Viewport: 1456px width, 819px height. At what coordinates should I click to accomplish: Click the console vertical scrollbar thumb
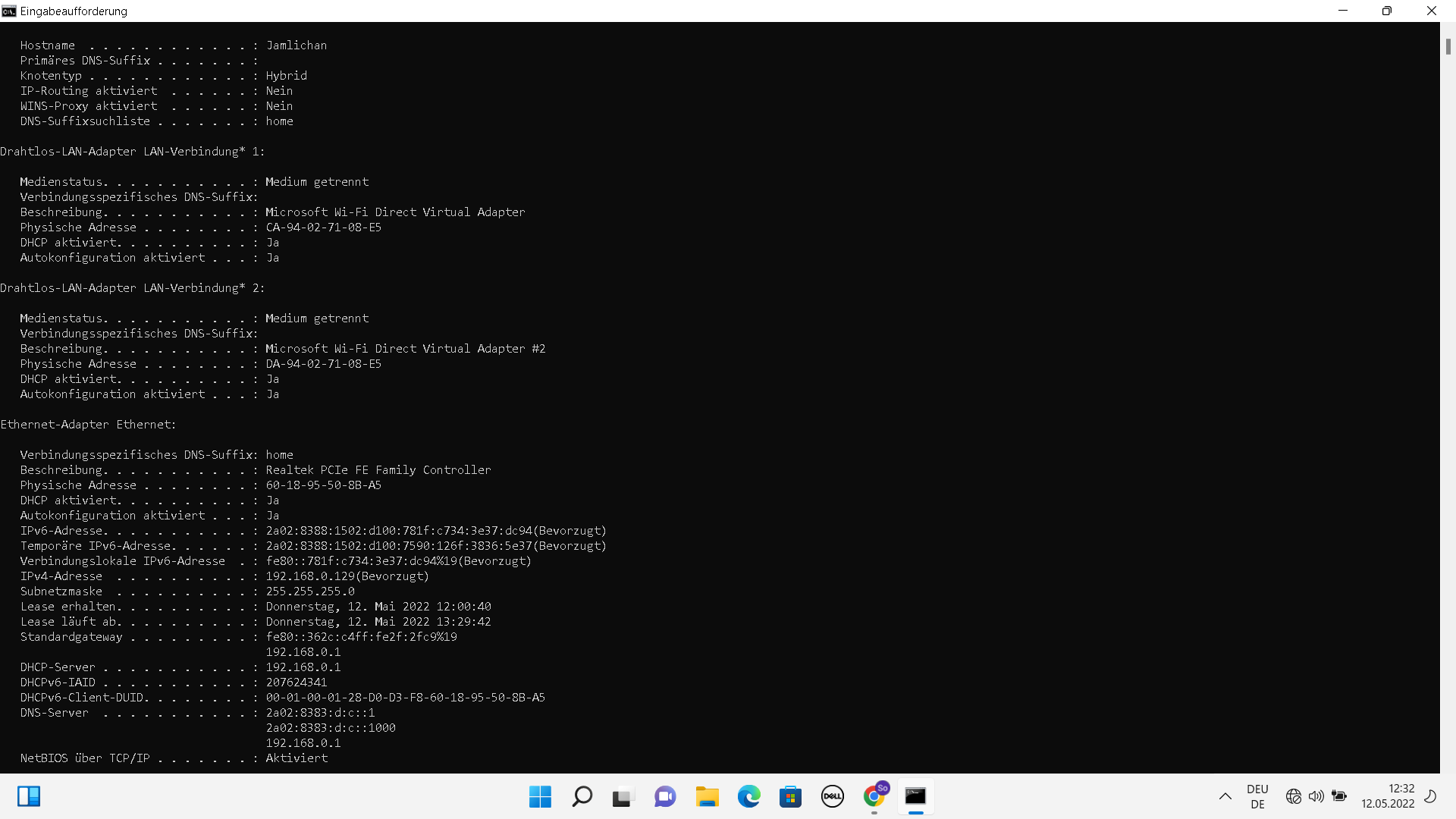tap(1448, 47)
